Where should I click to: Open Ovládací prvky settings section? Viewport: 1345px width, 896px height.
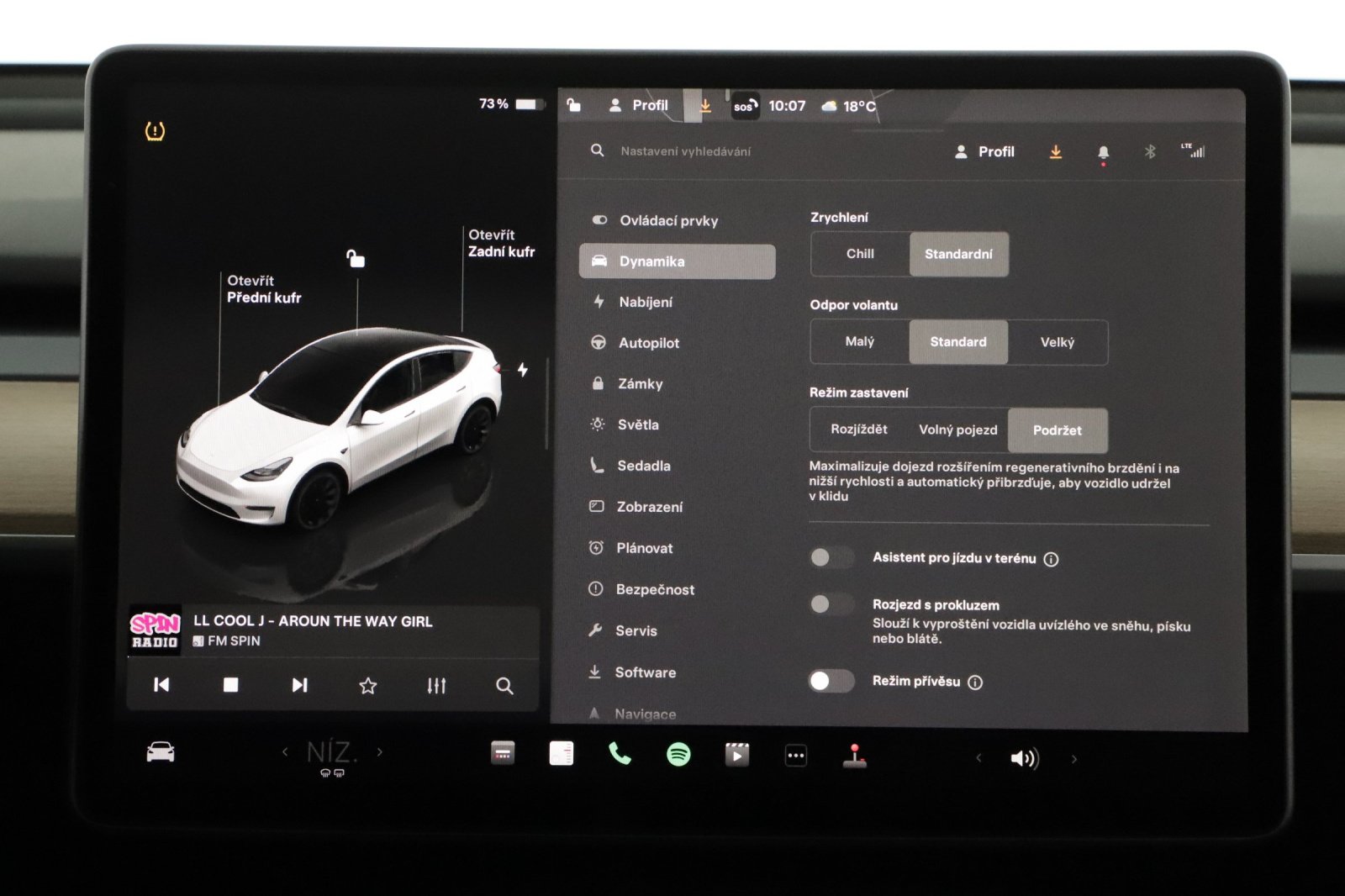click(x=677, y=220)
